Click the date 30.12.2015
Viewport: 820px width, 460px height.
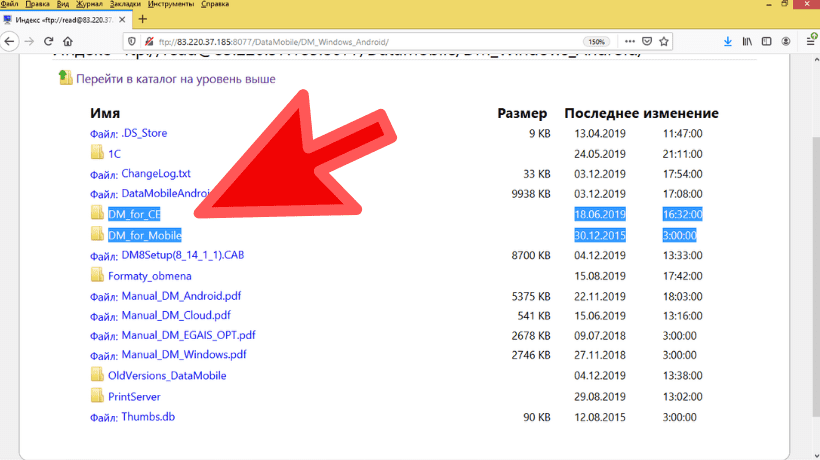click(x=600, y=235)
